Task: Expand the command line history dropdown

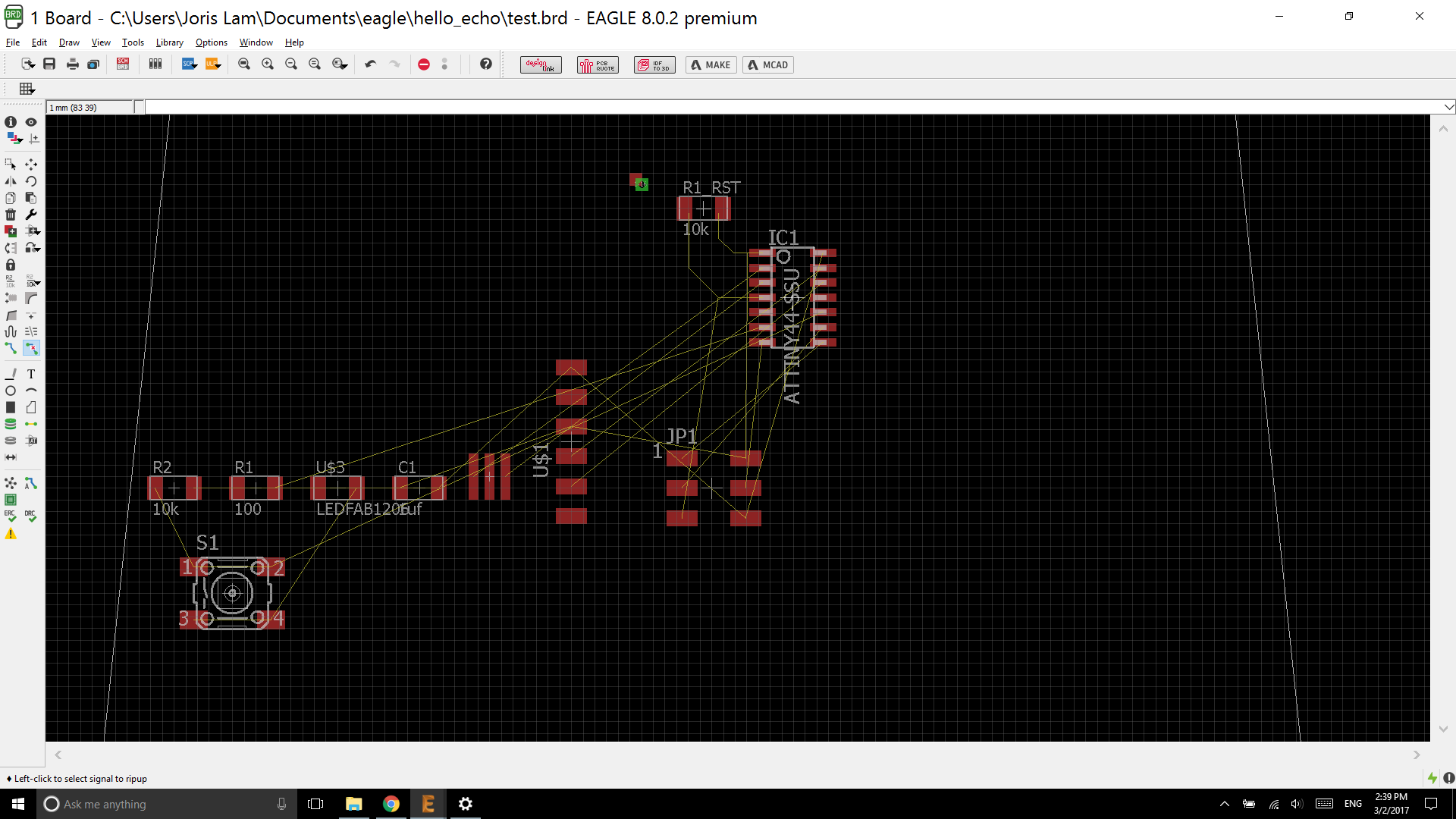Action: coord(1448,107)
